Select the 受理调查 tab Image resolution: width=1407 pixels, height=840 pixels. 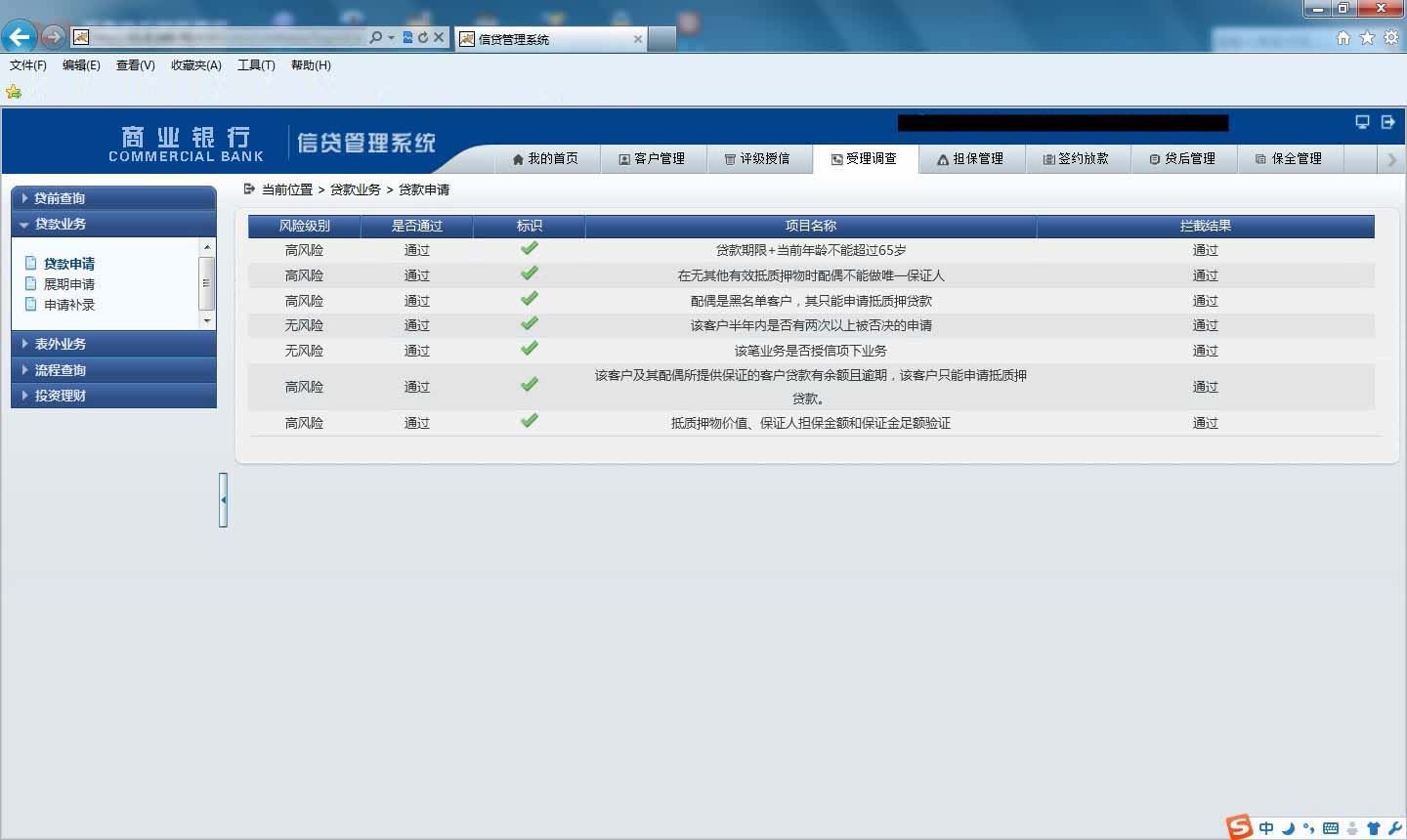864,158
